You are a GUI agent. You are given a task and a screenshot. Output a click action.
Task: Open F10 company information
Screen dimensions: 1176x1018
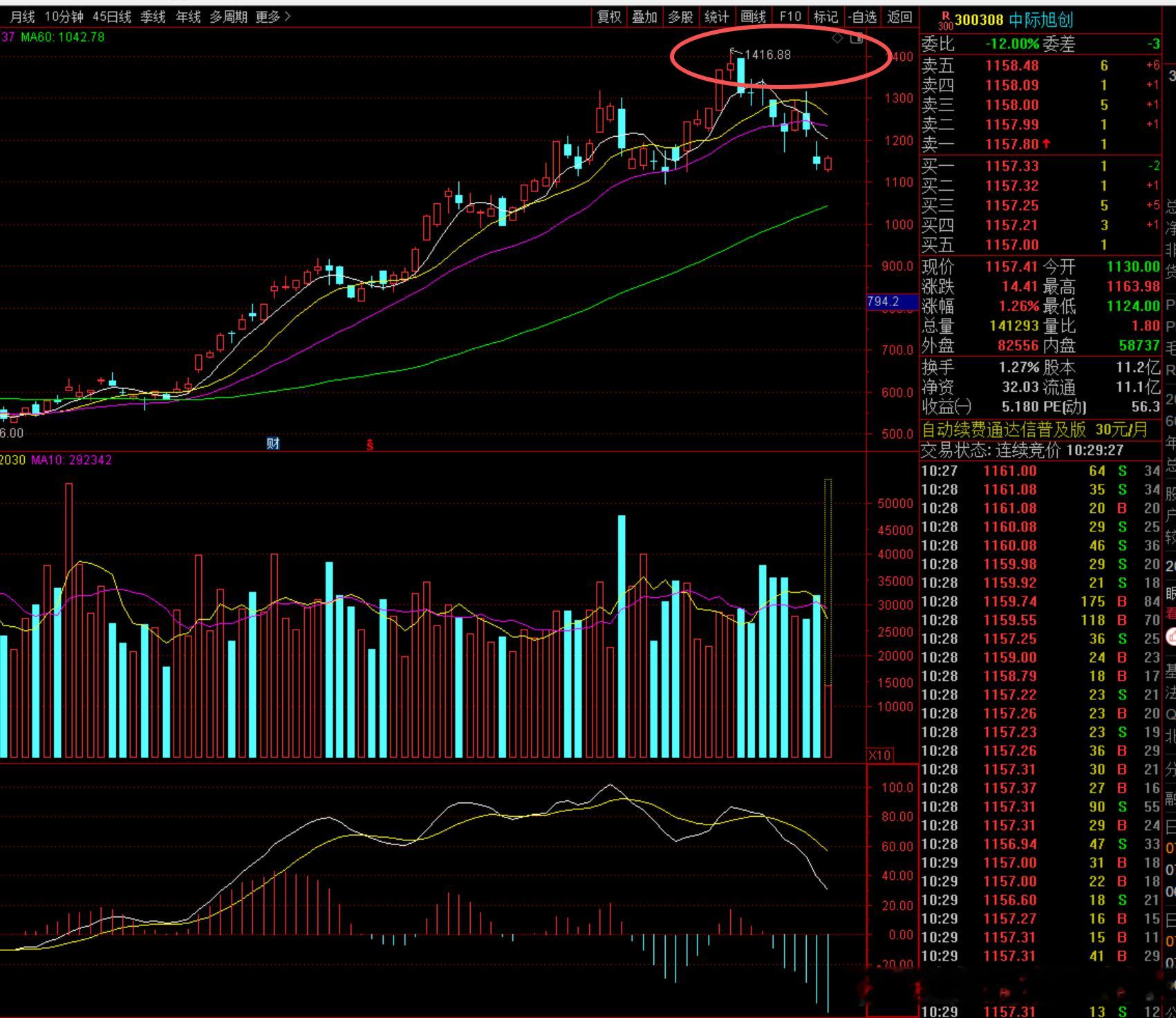[790, 17]
